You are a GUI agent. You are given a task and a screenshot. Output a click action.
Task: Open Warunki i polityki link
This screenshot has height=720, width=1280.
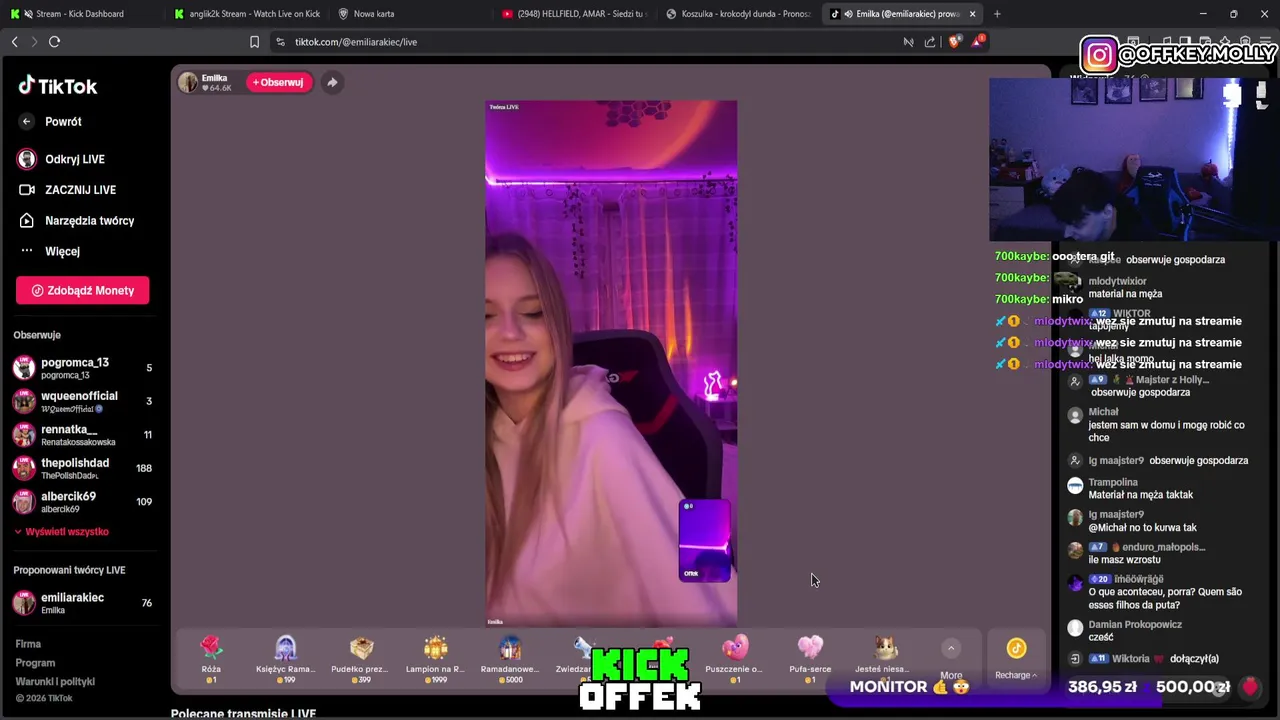click(x=55, y=682)
